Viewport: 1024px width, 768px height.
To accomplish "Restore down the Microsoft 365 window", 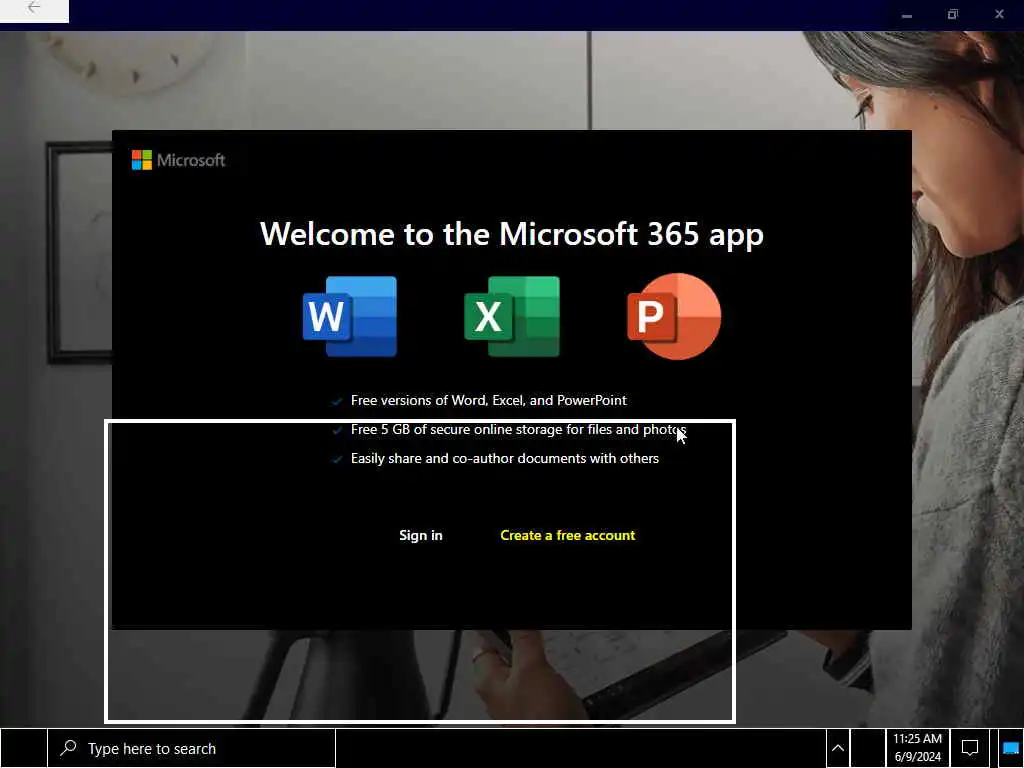I will click(x=953, y=14).
